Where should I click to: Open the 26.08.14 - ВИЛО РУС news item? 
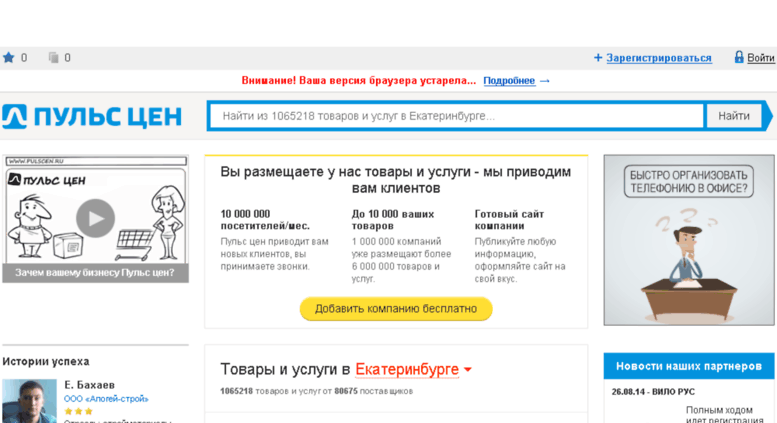(x=653, y=392)
